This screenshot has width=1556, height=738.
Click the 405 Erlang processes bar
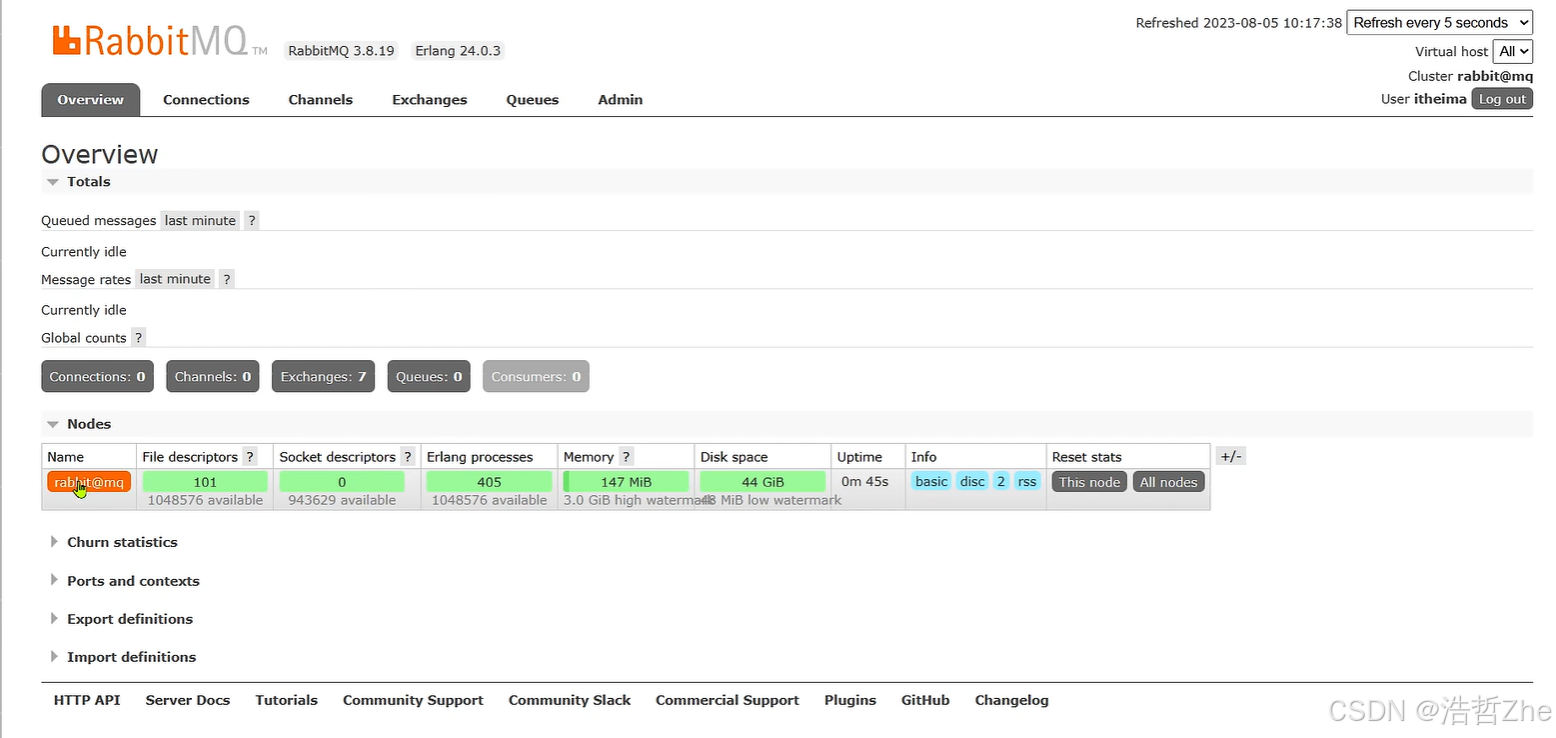[489, 482]
